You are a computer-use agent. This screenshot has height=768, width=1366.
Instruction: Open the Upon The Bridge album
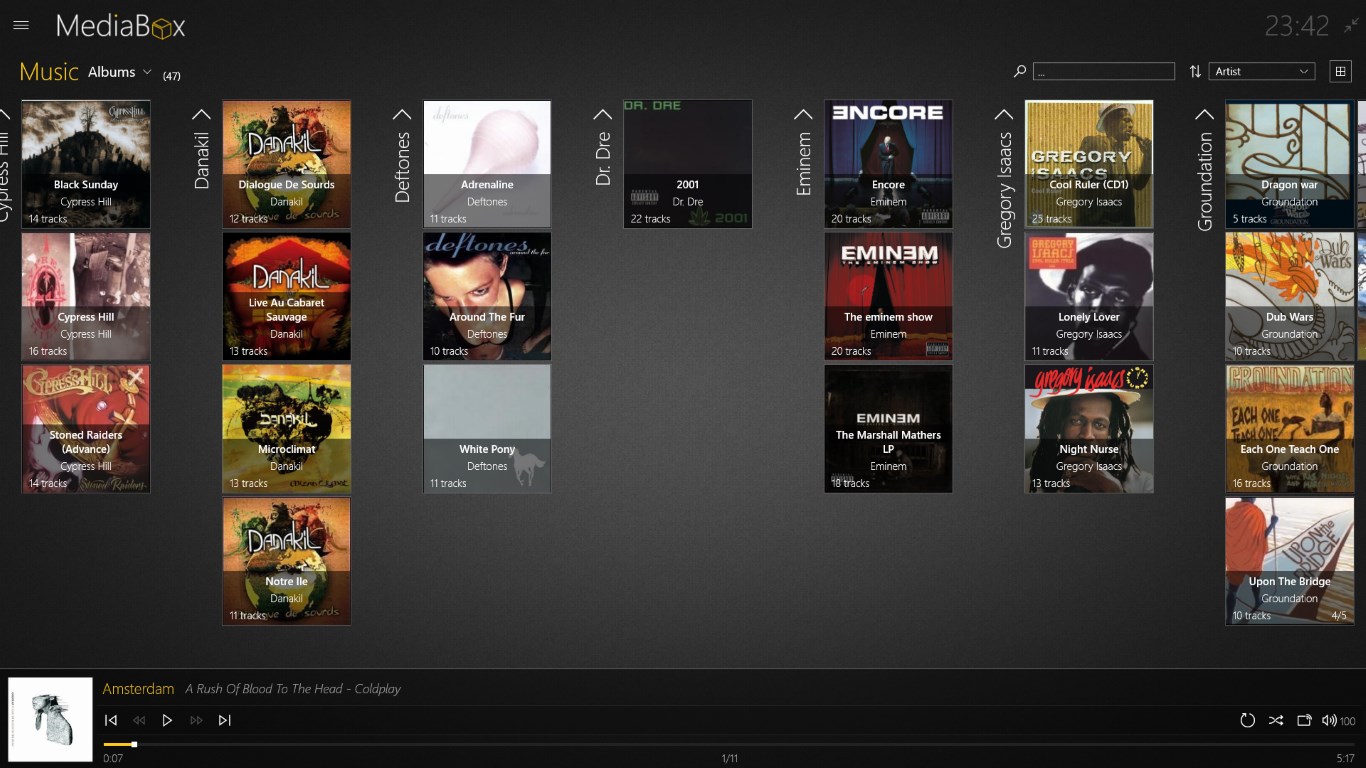click(x=1289, y=561)
